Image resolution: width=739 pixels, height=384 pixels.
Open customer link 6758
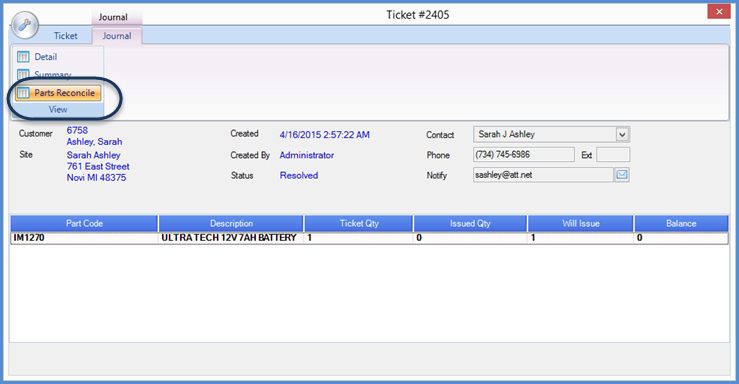[x=77, y=131]
